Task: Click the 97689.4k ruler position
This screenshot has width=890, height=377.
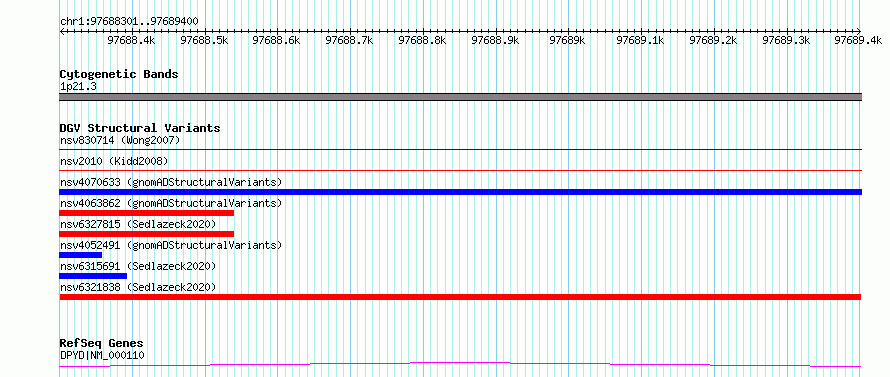Action: (x=859, y=40)
